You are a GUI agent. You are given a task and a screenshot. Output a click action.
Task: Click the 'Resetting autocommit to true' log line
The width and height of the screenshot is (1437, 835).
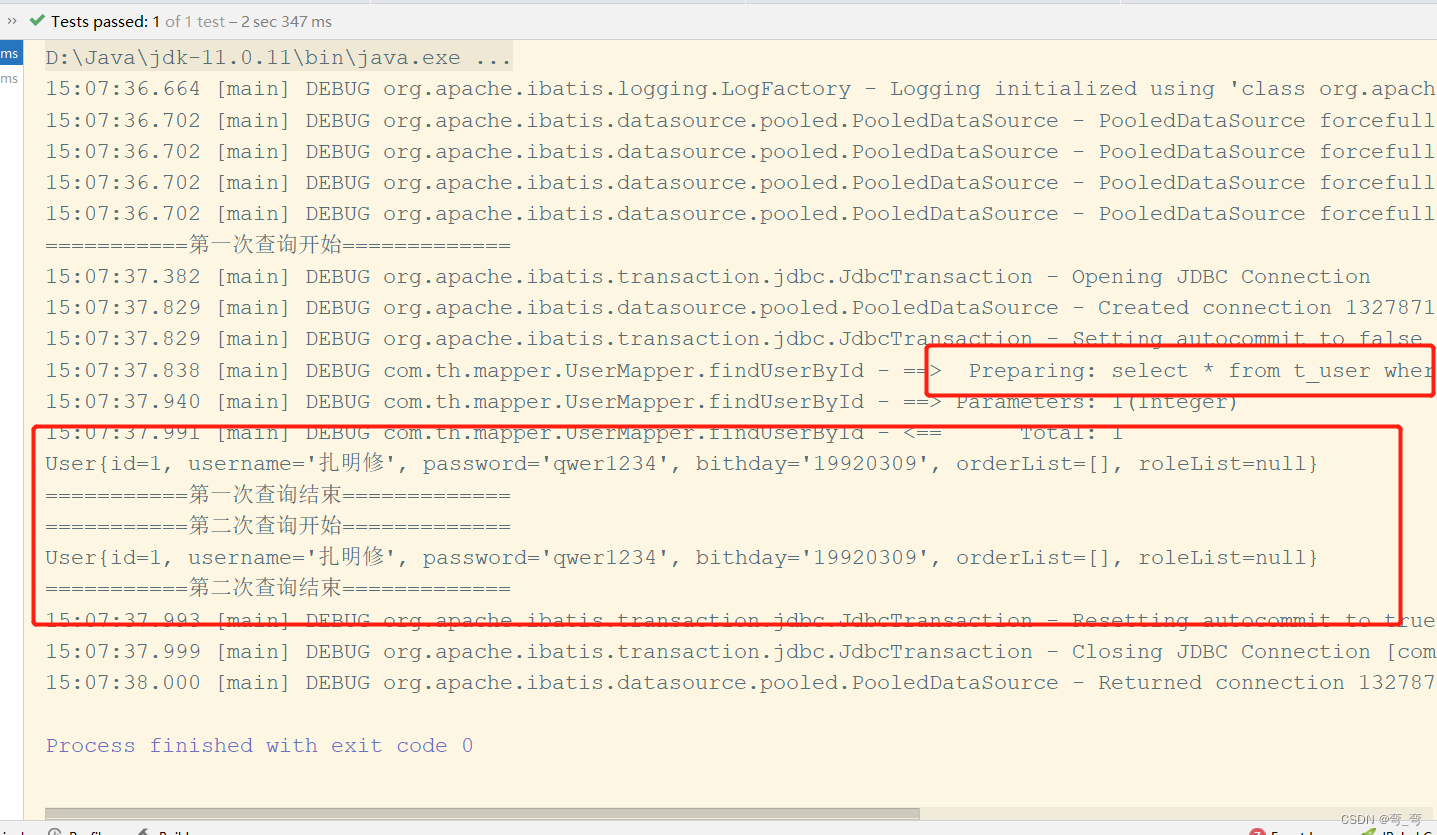click(740, 620)
